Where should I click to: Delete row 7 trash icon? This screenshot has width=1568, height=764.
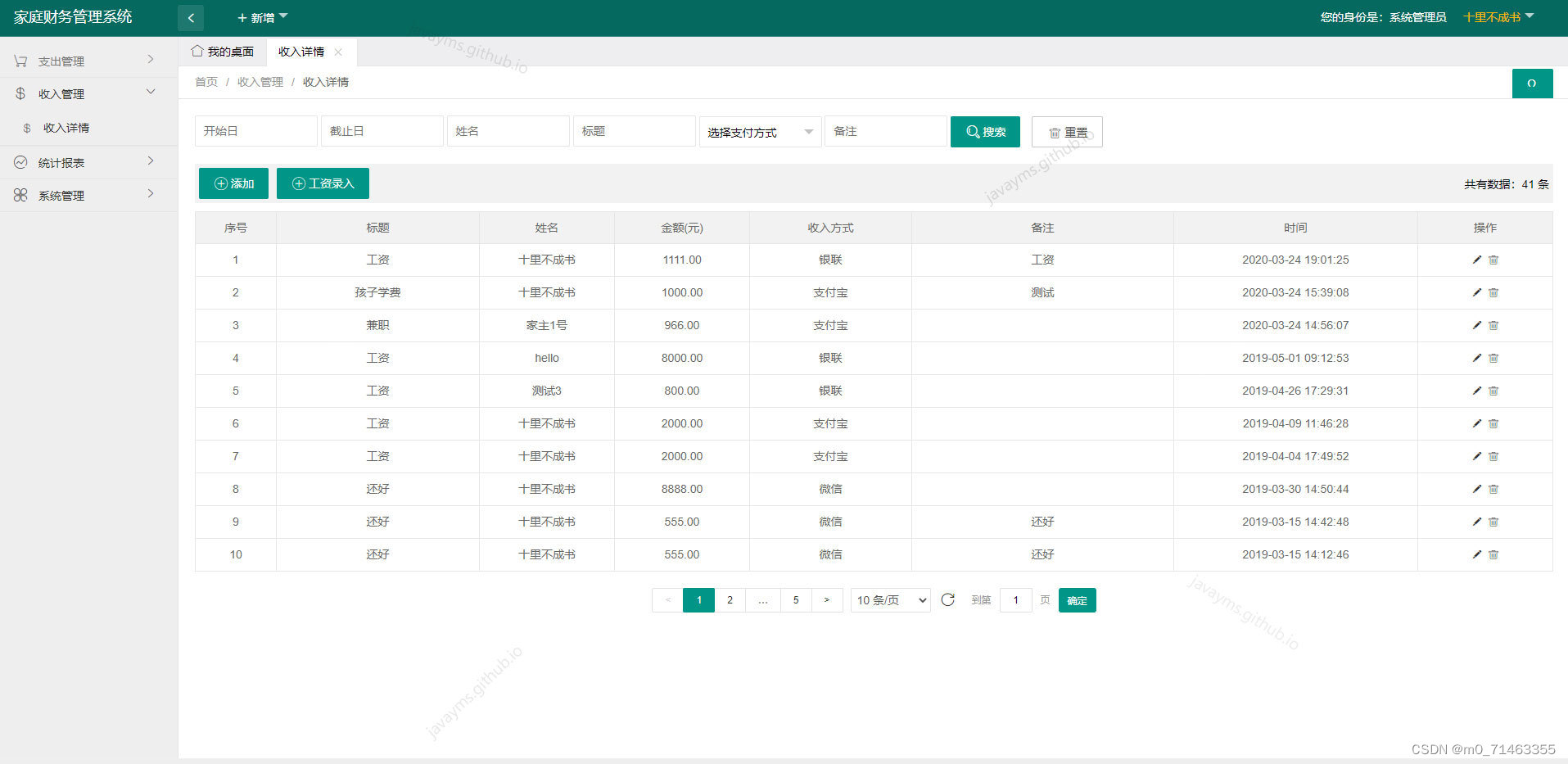[1493, 456]
